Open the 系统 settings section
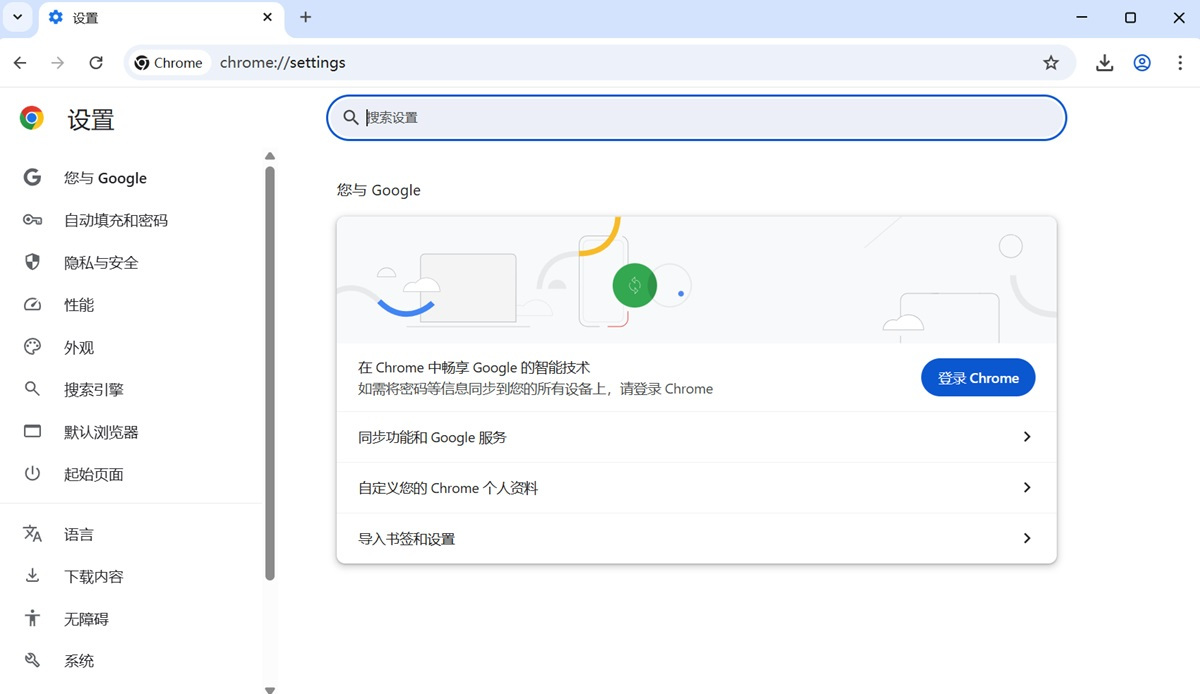1200x694 pixels. click(x=79, y=660)
